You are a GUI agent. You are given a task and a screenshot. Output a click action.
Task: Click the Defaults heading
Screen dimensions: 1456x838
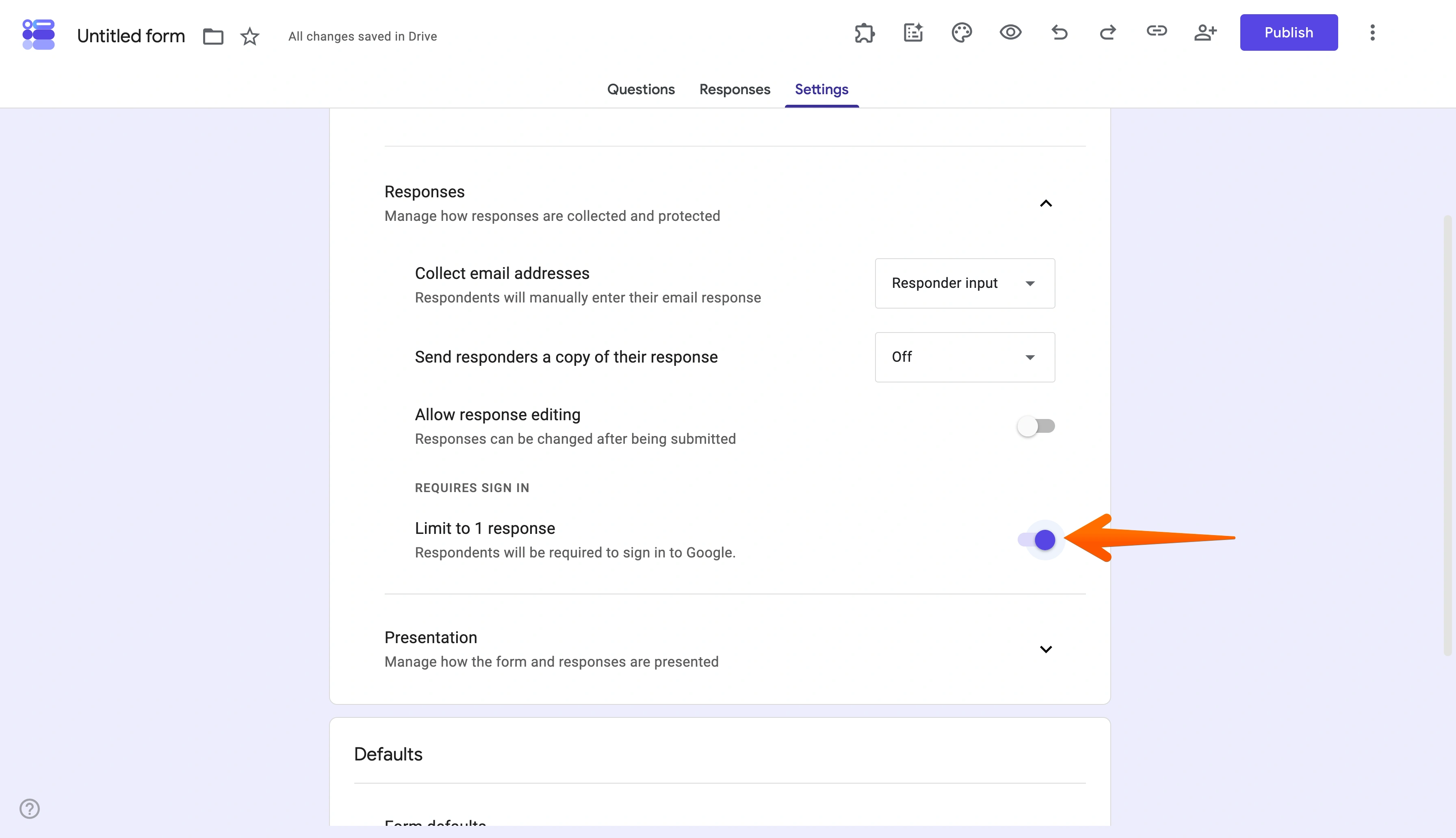pyautogui.click(x=388, y=754)
